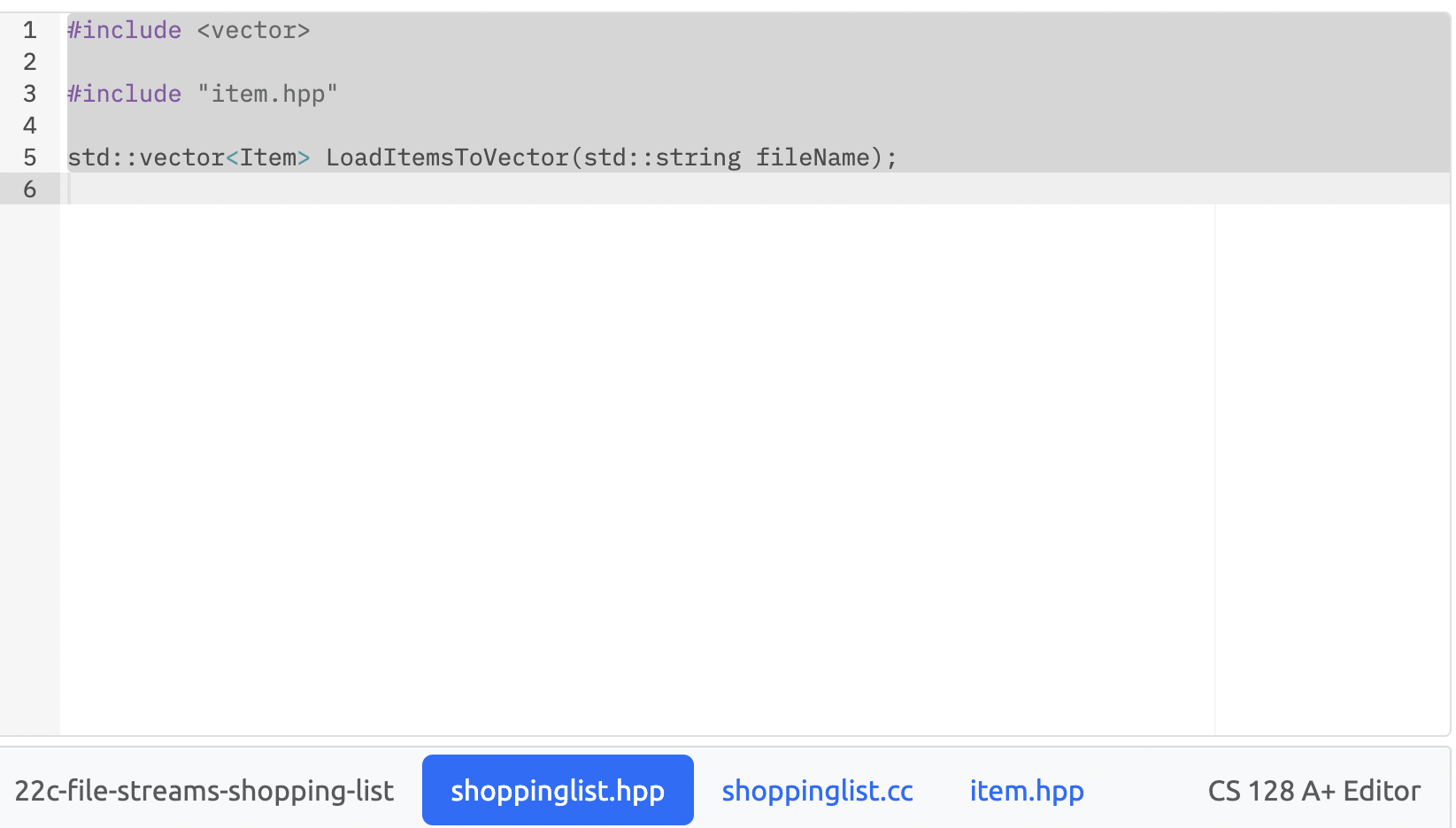Open the item.hpp tab
The image size is (1456, 828).
[x=1026, y=790]
